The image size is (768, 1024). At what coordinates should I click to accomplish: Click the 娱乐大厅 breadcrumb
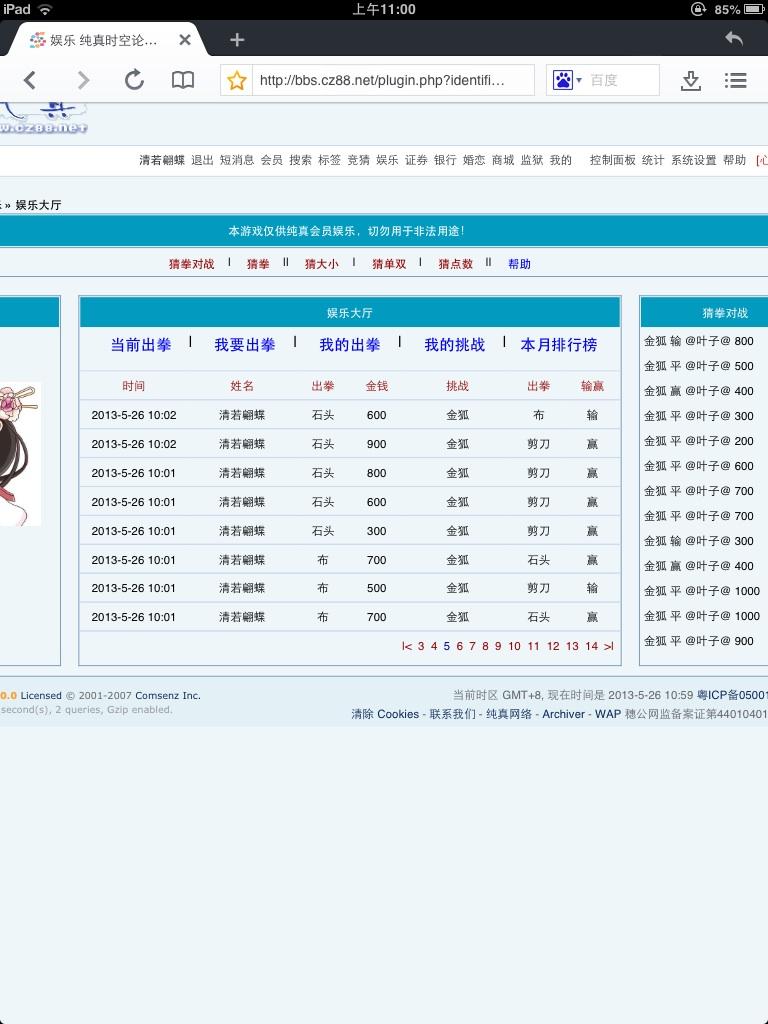(38, 205)
